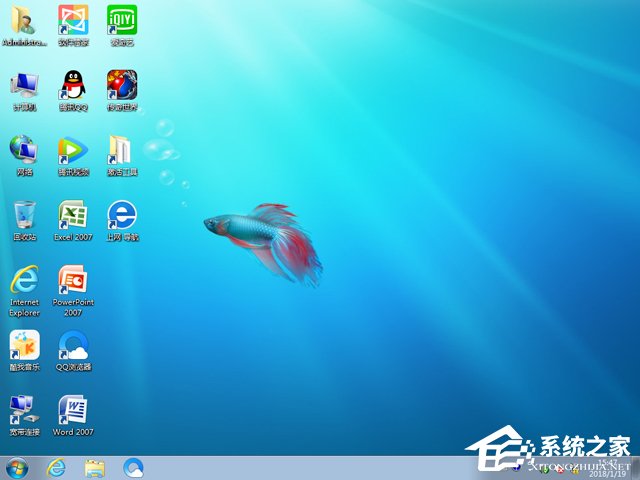
Task: Launch the iQIYI desktop shortcut
Action: click(122, 21)
